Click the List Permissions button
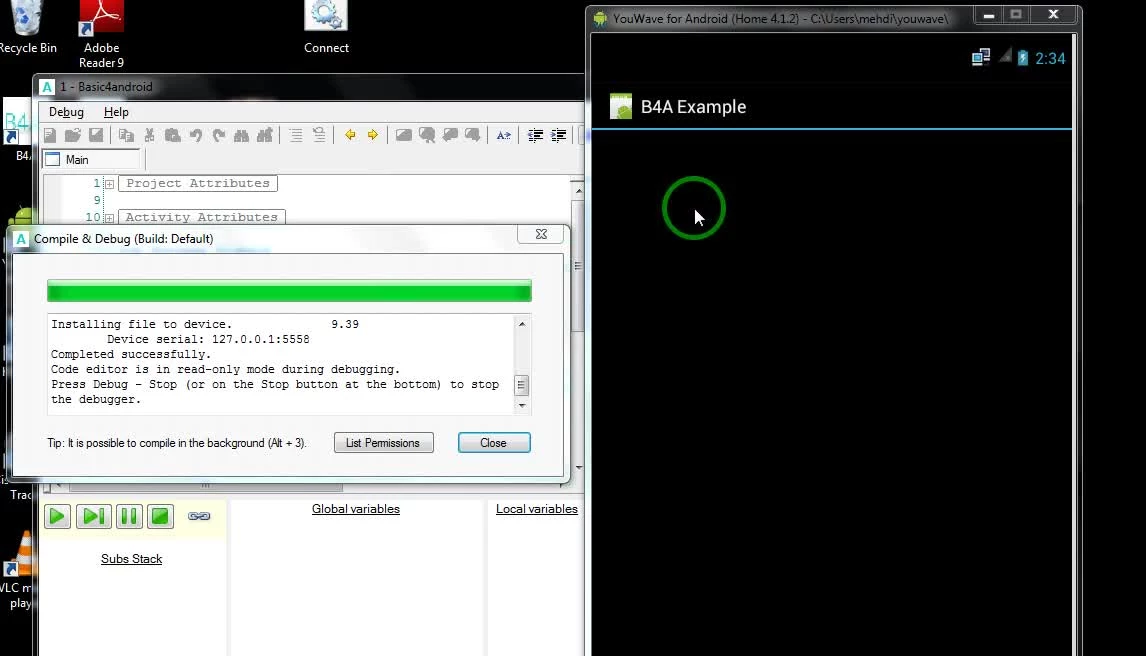 (x=384, y=443)
